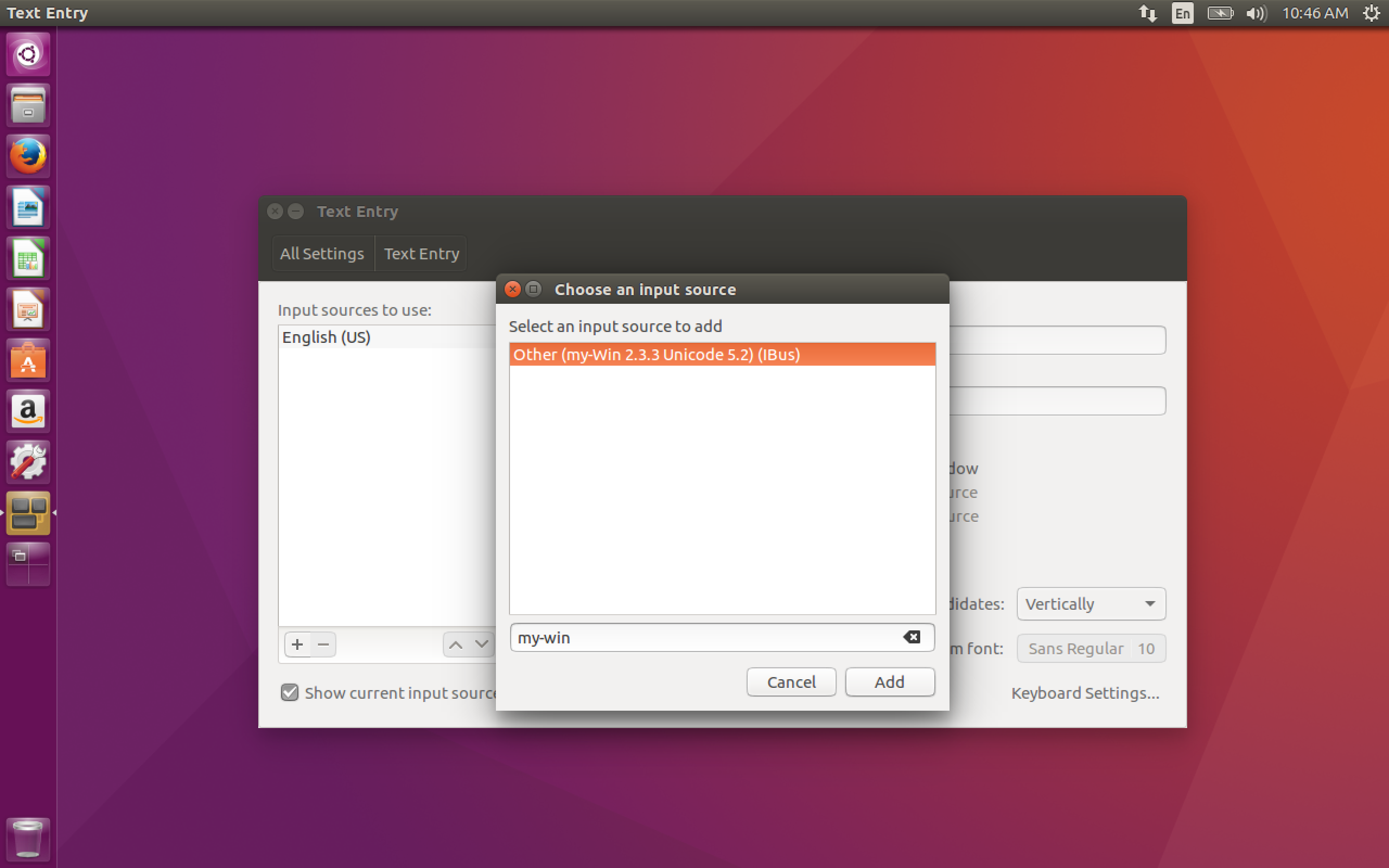The height and width of the screenshot is (868, 1389).
Task: Launch Firefox from the dock
Action: [x=28, y=156]
